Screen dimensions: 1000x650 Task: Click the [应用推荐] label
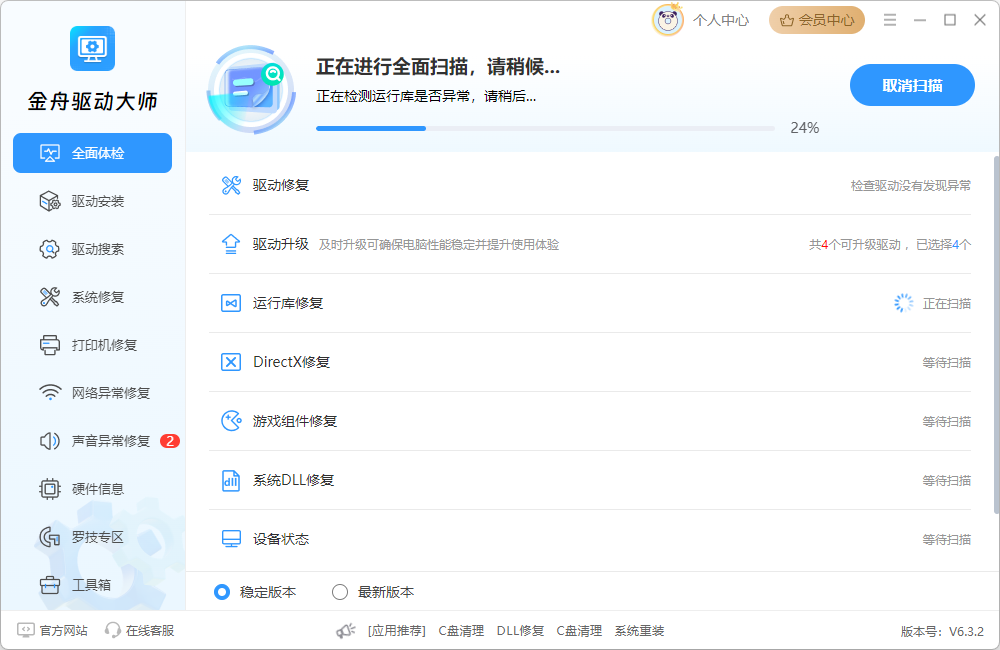click(x=397, y=631)
